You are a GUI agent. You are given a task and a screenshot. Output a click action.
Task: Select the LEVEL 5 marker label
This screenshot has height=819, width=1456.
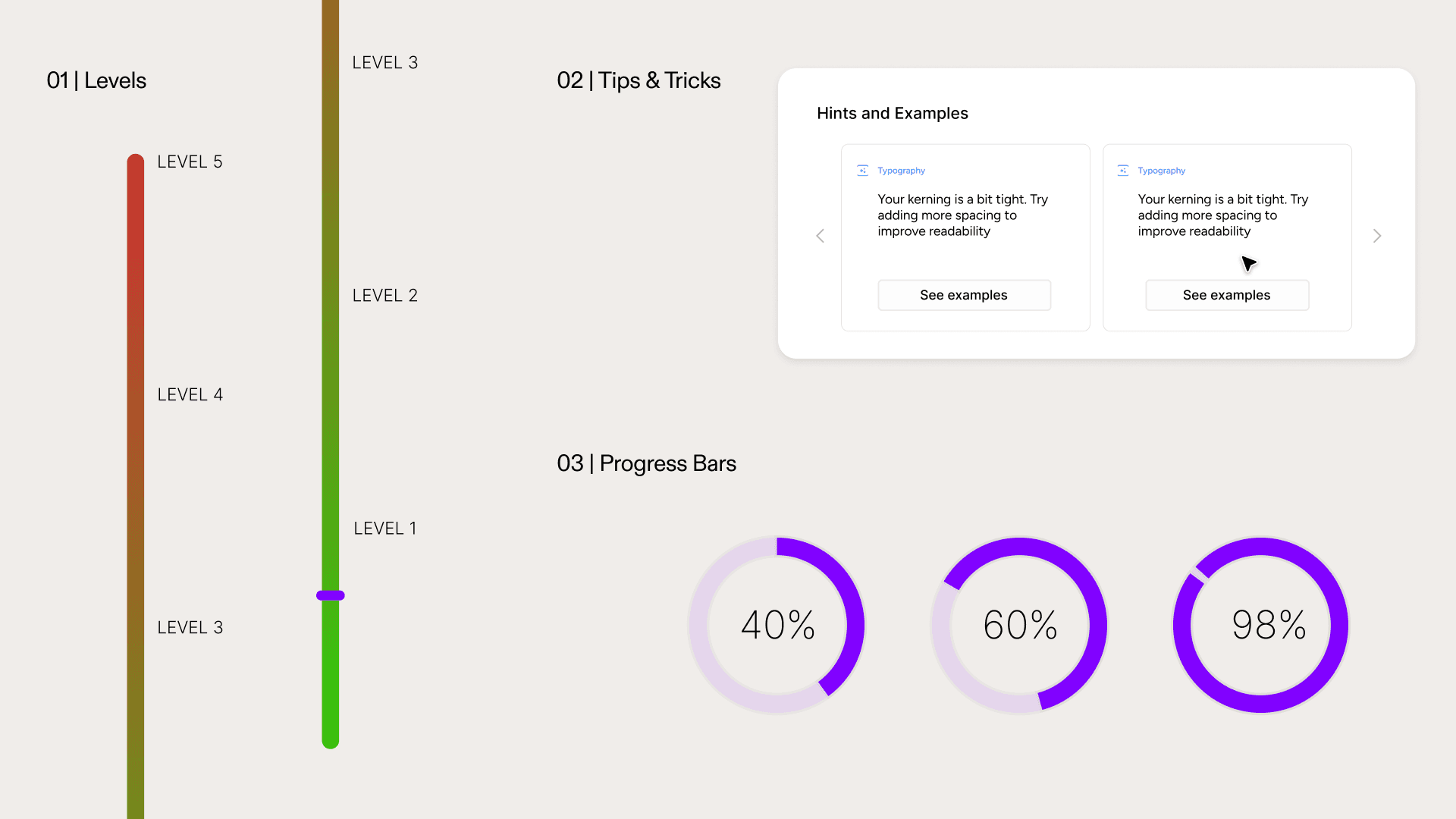coord(190,162)
